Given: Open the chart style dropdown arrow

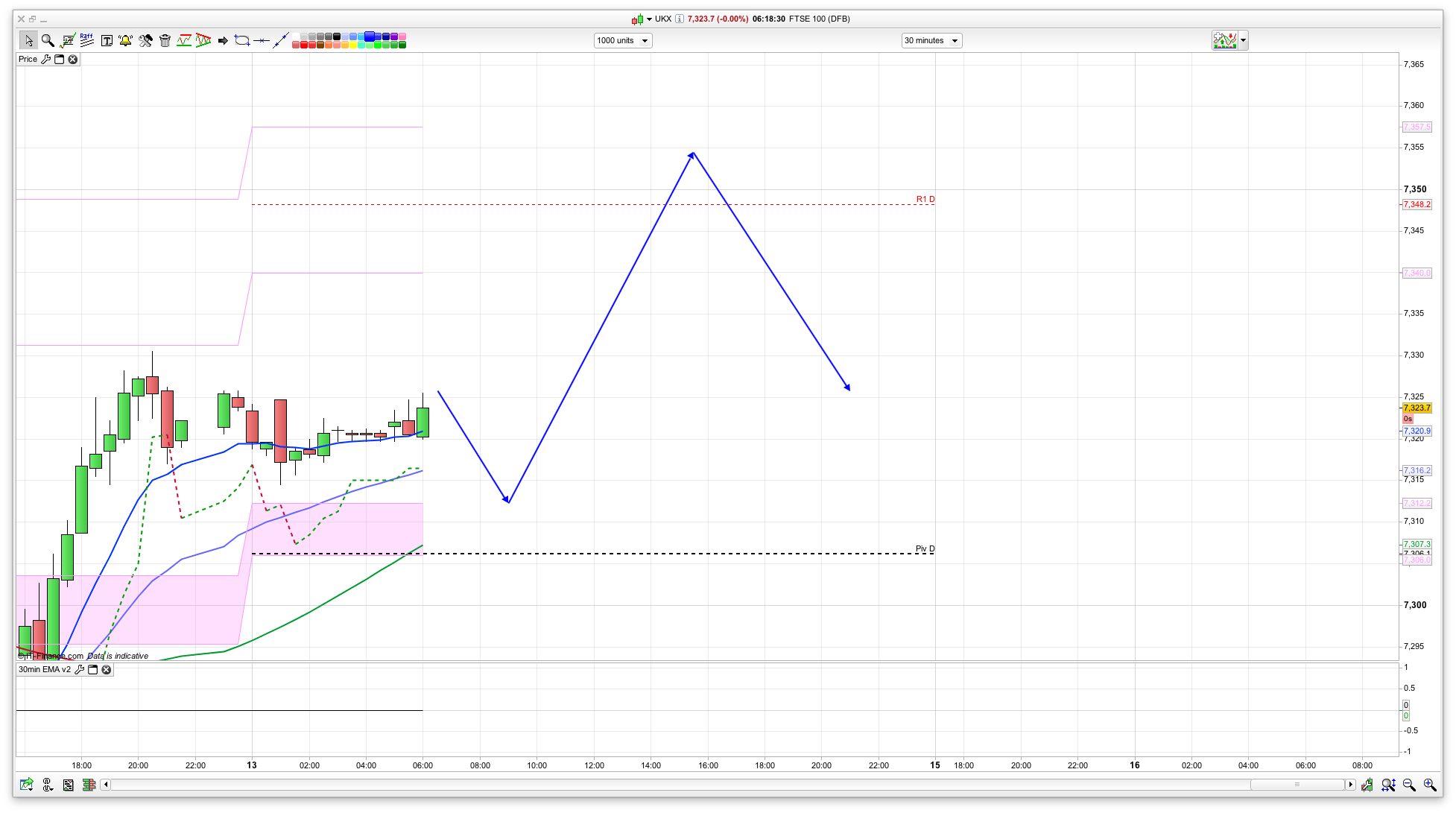Looking at the screenshot, I should [x=1243, y=40].
